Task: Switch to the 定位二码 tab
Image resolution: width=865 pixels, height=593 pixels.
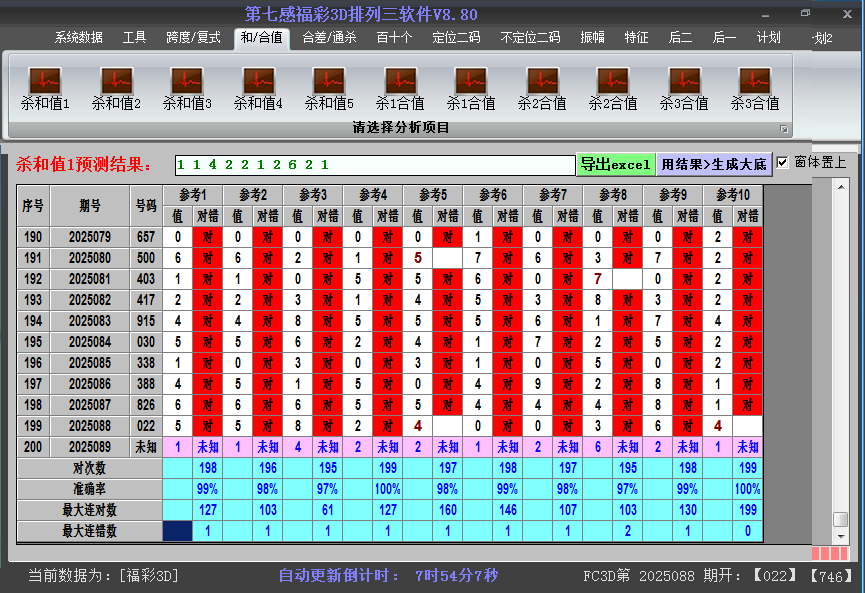Action: [x=456, y=38]
